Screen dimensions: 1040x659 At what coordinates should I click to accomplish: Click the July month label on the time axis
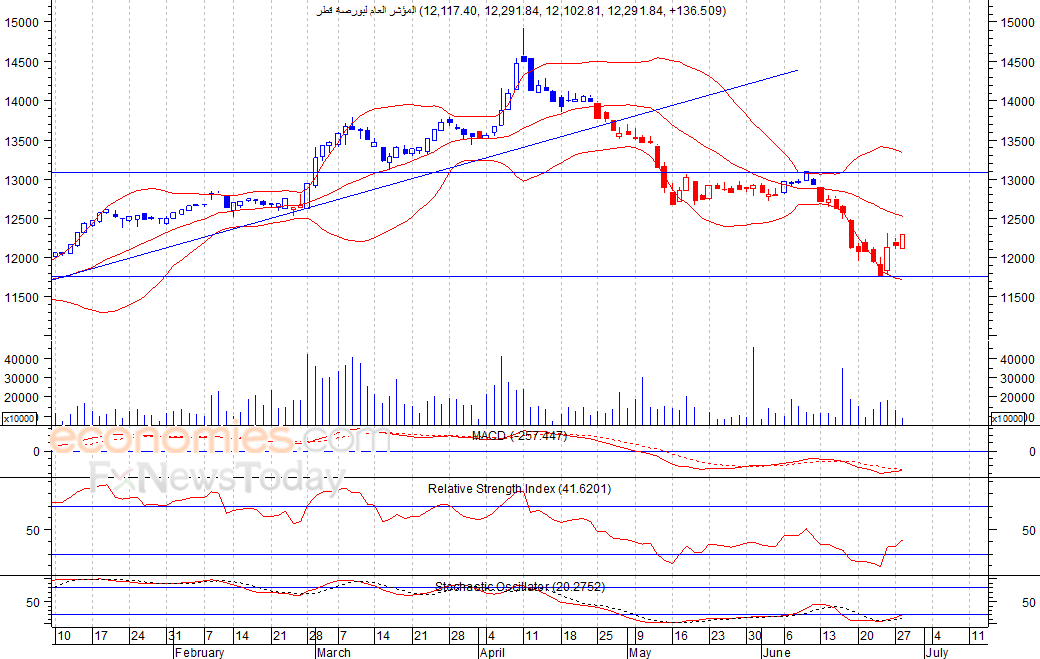(937, 652)
